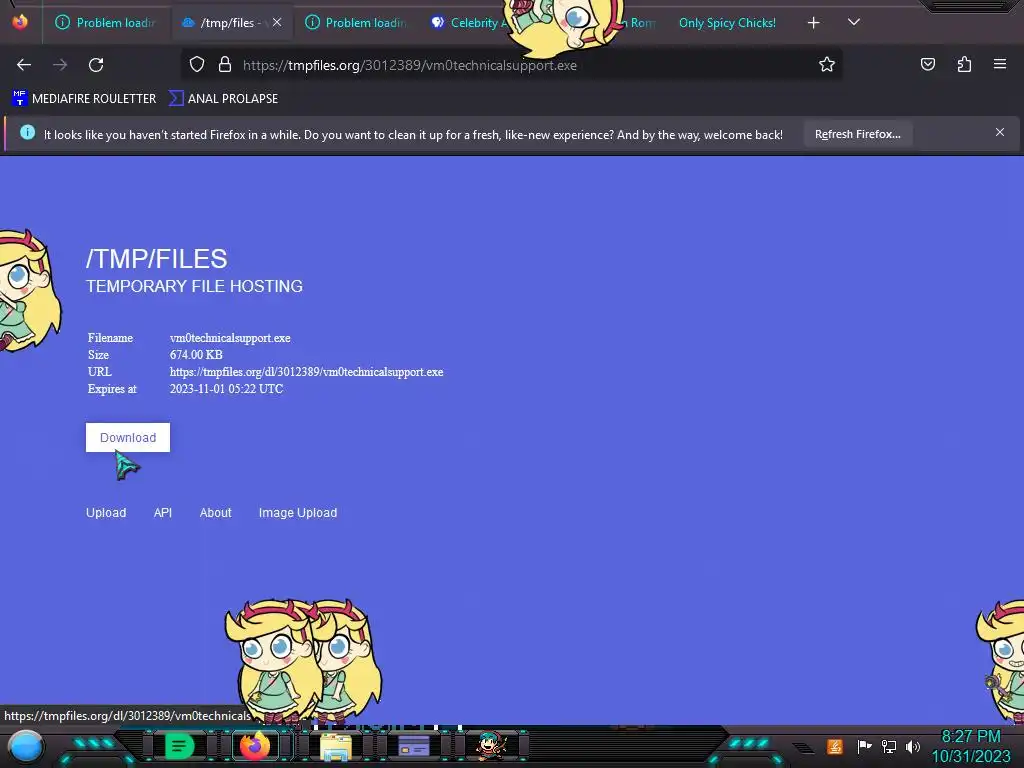The image size is (1024, 768).
Task: Open the API link
Action: point(163,513)
